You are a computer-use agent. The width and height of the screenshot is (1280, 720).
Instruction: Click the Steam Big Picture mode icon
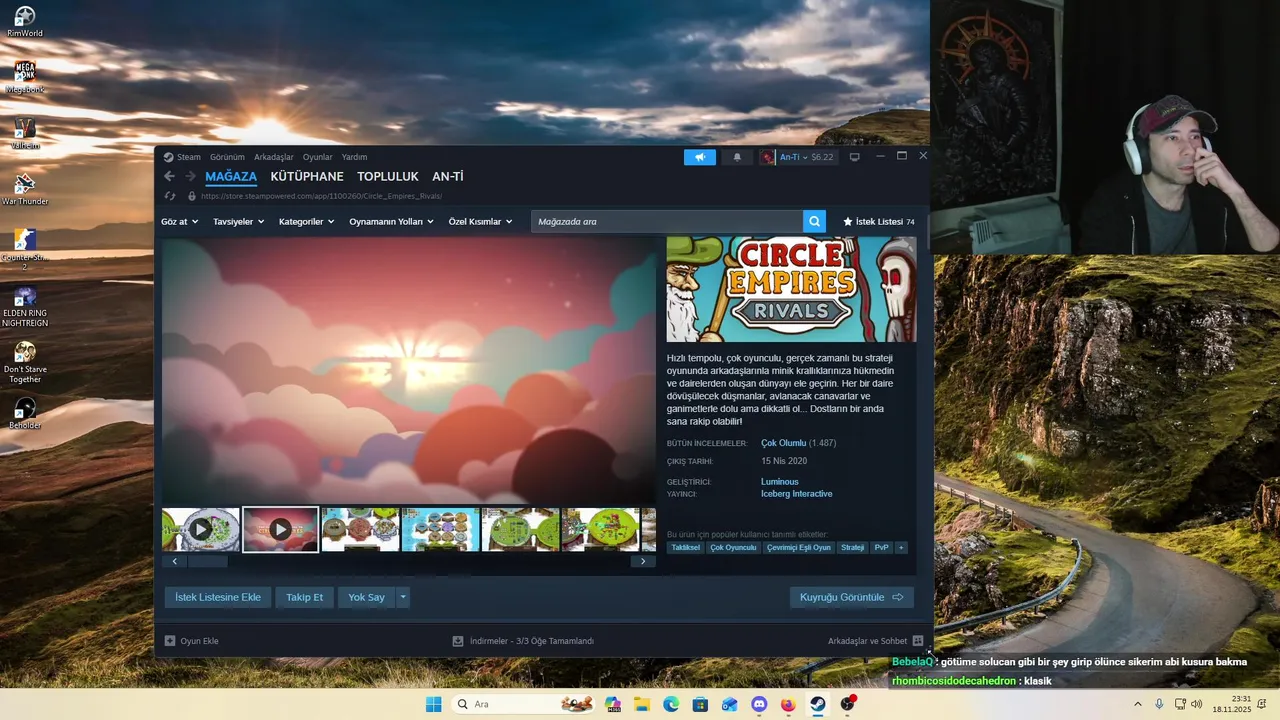pos(854,157)
